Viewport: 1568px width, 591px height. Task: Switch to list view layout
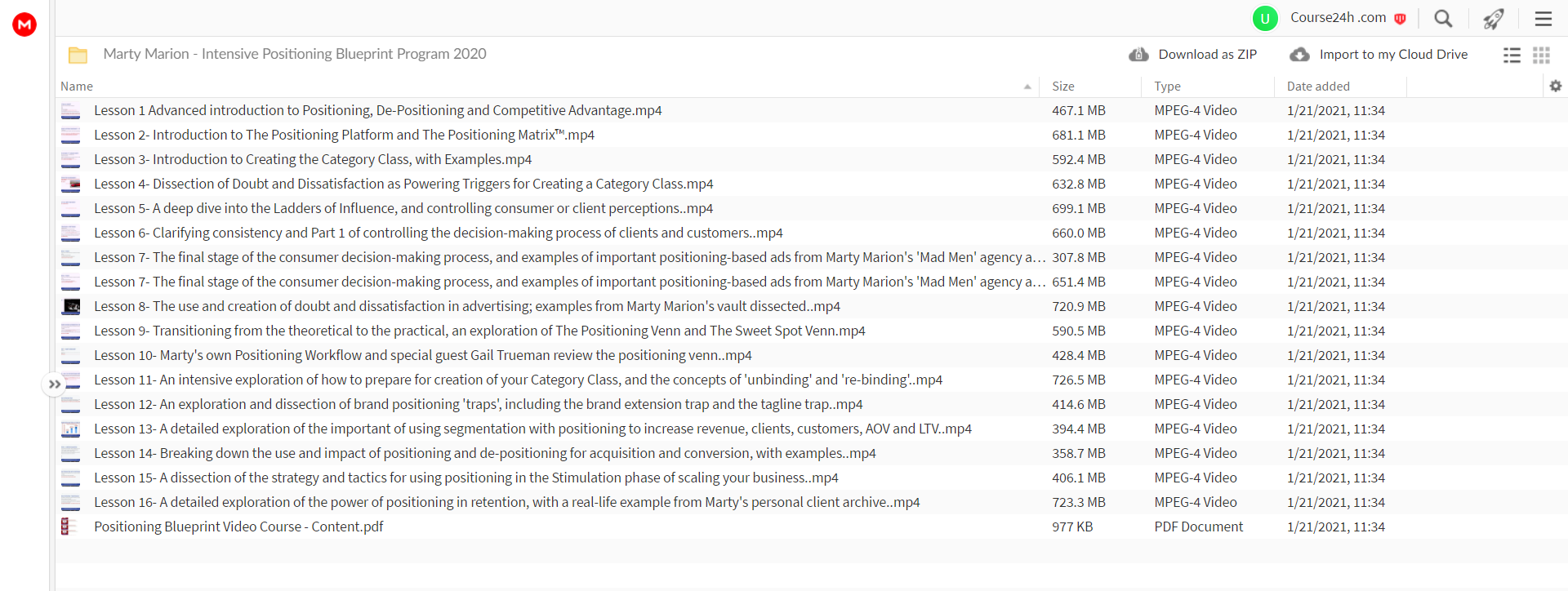click(x=1512, y=55)
